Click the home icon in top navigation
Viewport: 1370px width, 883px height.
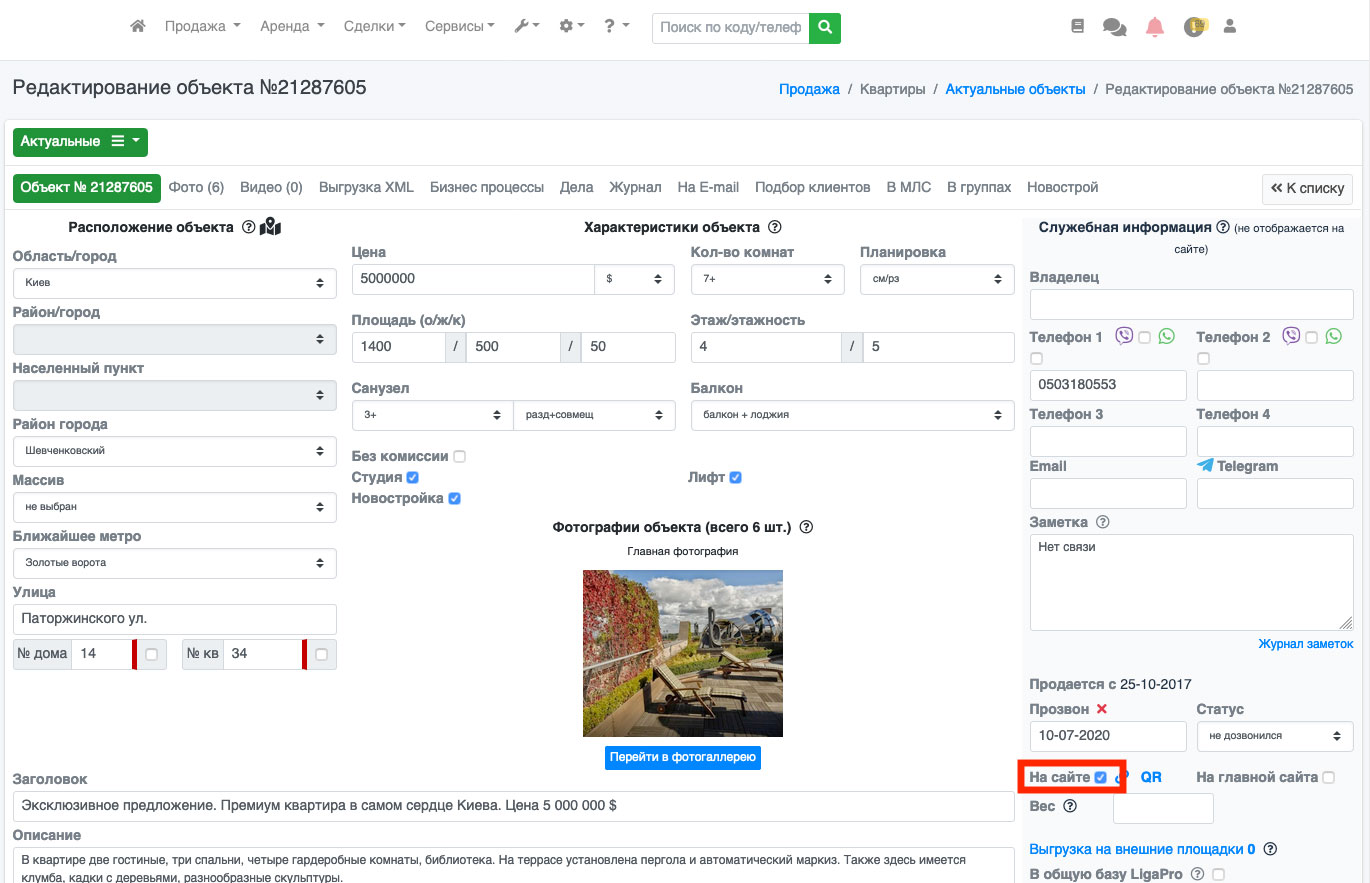(138, 27)
